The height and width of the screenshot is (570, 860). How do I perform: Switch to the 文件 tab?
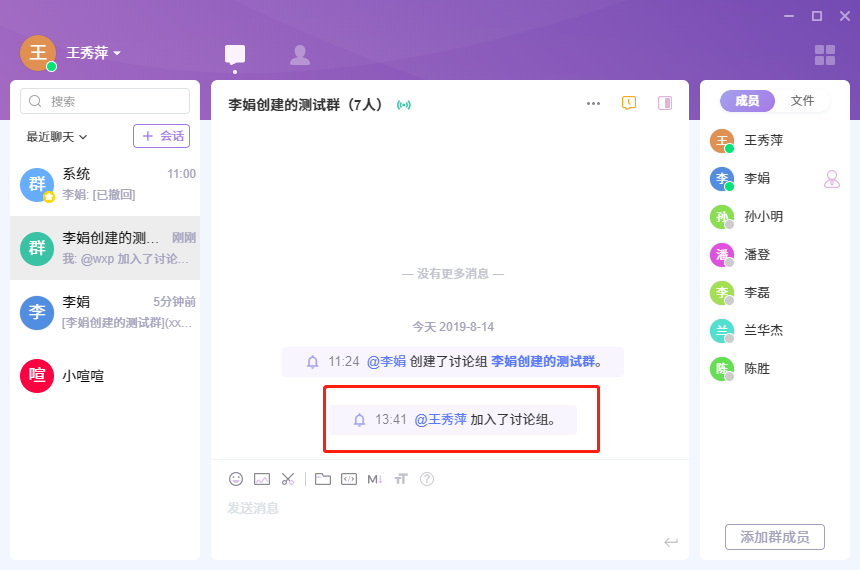click(802, 101)
